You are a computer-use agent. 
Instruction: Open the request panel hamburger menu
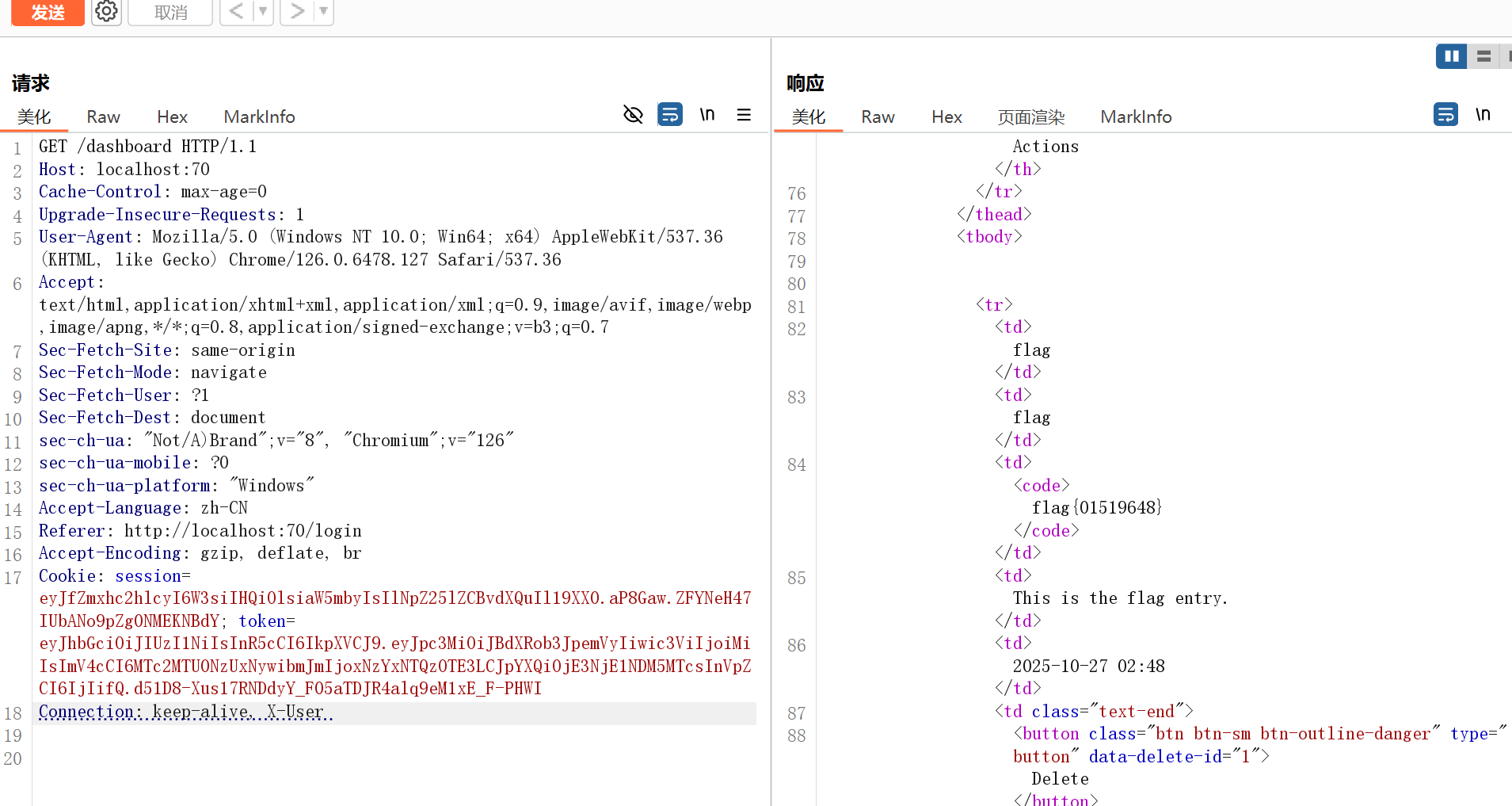(744, 115)
